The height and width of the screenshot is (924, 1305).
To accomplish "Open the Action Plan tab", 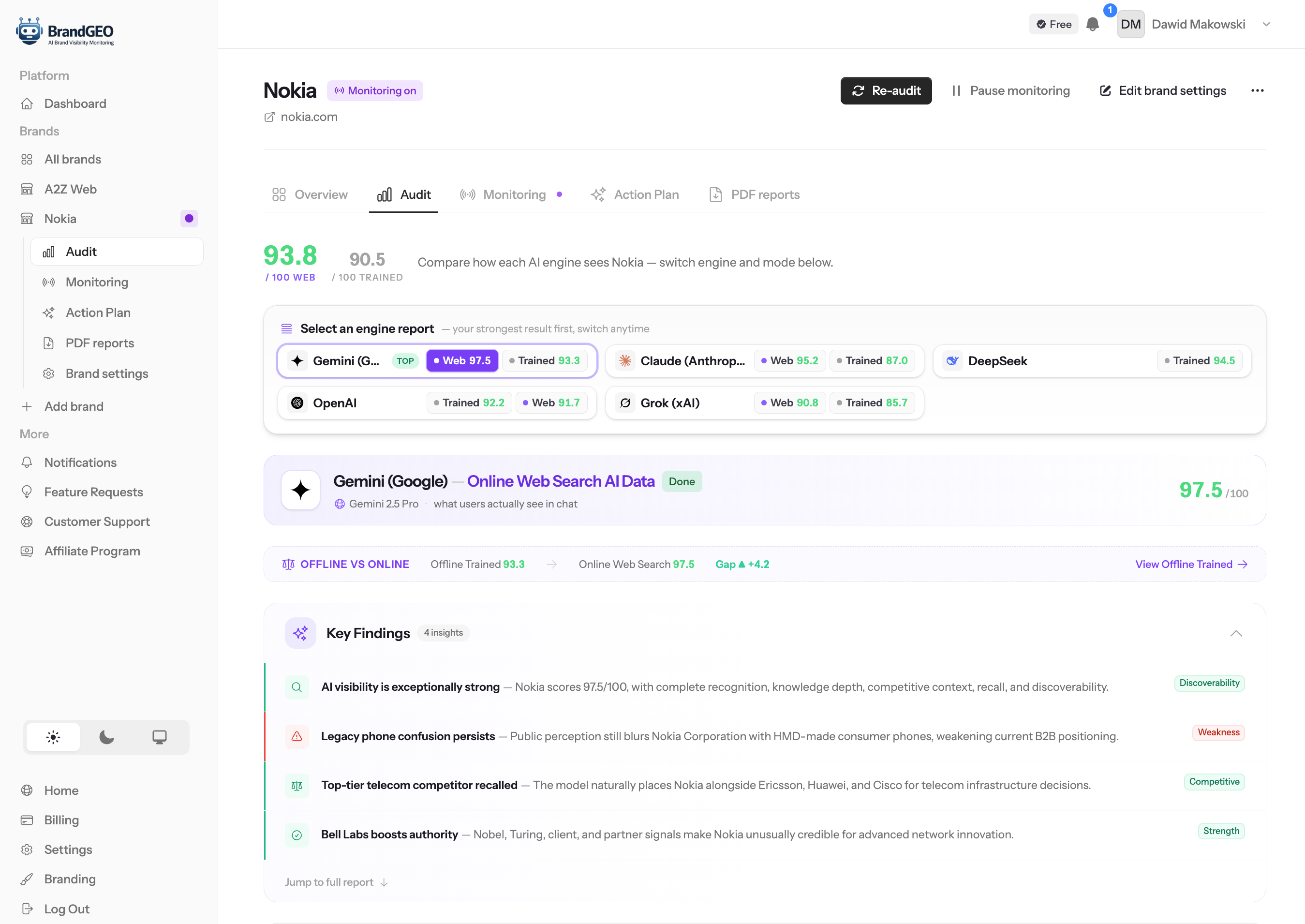I will [635, 194].
